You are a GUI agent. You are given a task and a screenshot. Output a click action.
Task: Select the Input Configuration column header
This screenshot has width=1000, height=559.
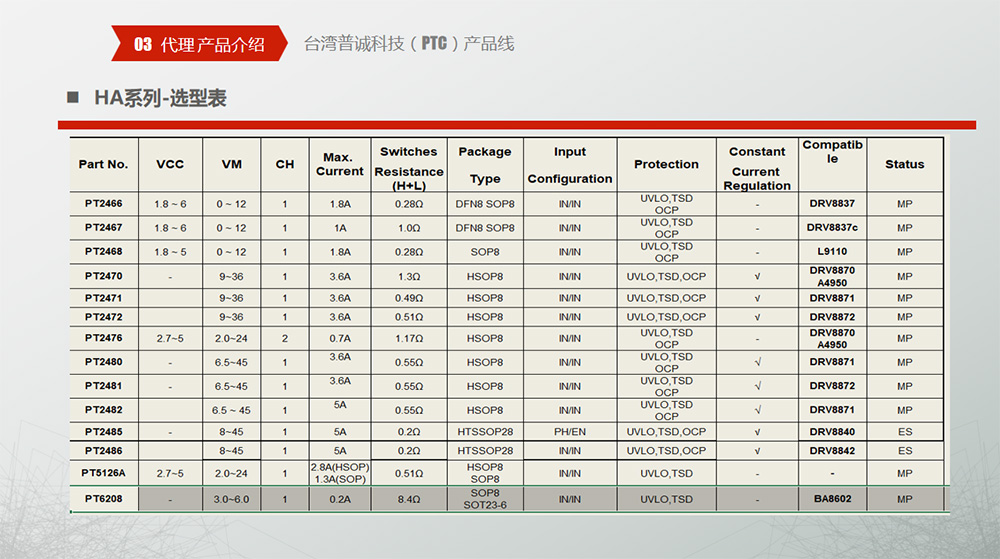[570, 165]
